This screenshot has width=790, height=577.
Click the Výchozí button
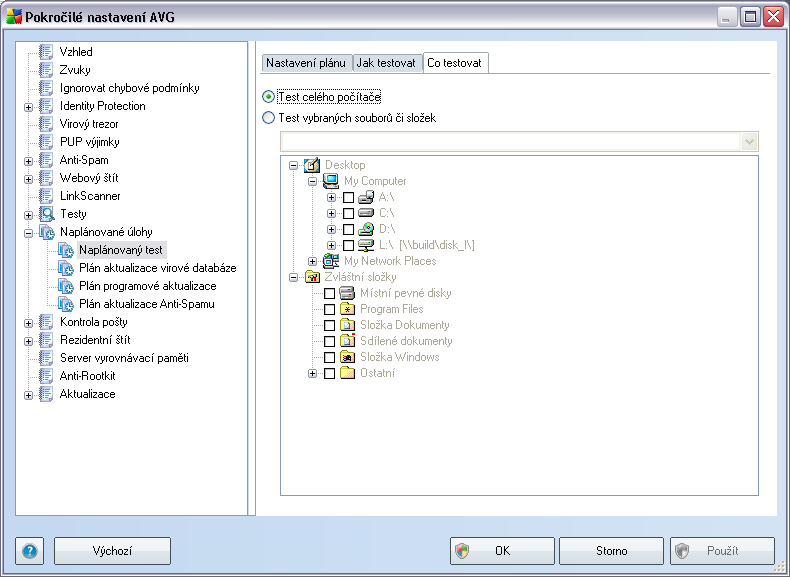click(x=112, y=551)
